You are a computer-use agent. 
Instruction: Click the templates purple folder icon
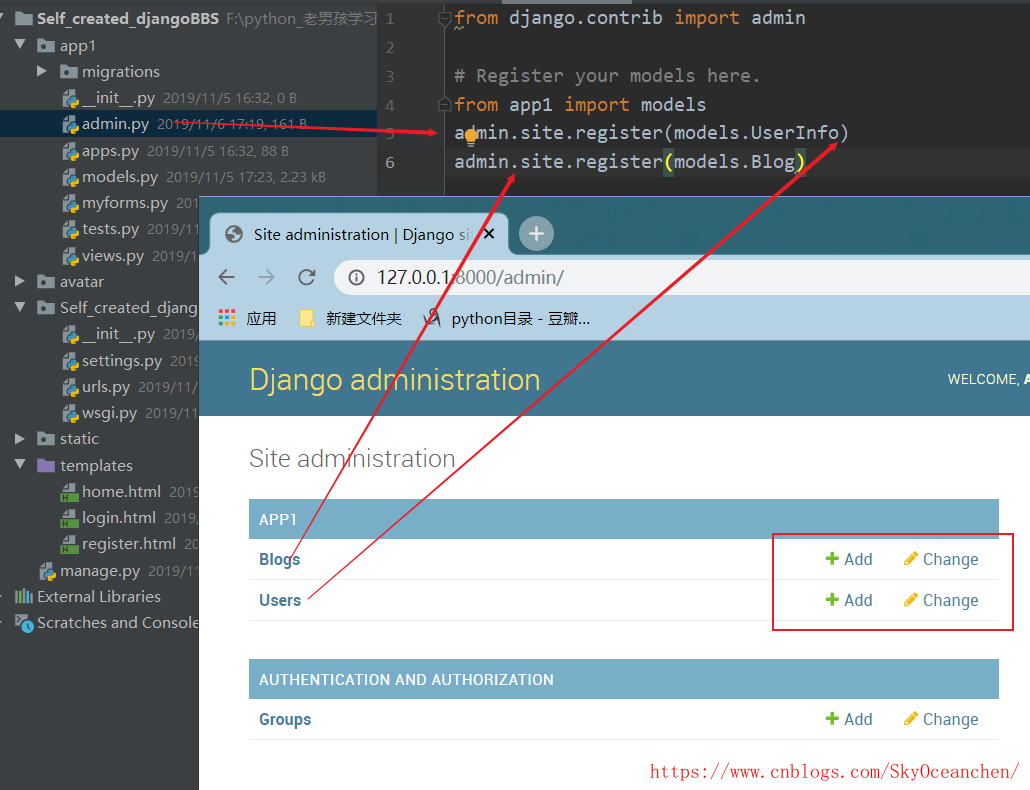click(46, 466)
